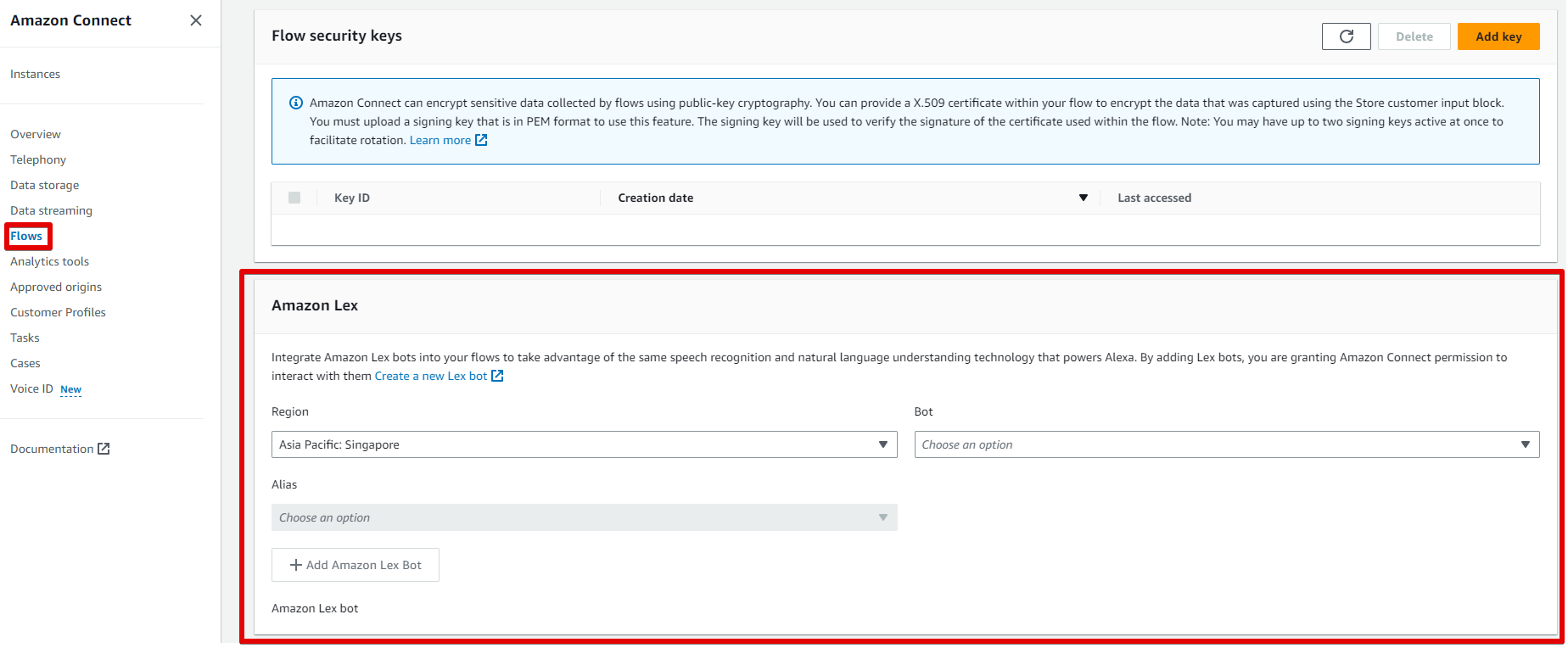Open Voice ID in the sidebar

[x=31, y=388]
